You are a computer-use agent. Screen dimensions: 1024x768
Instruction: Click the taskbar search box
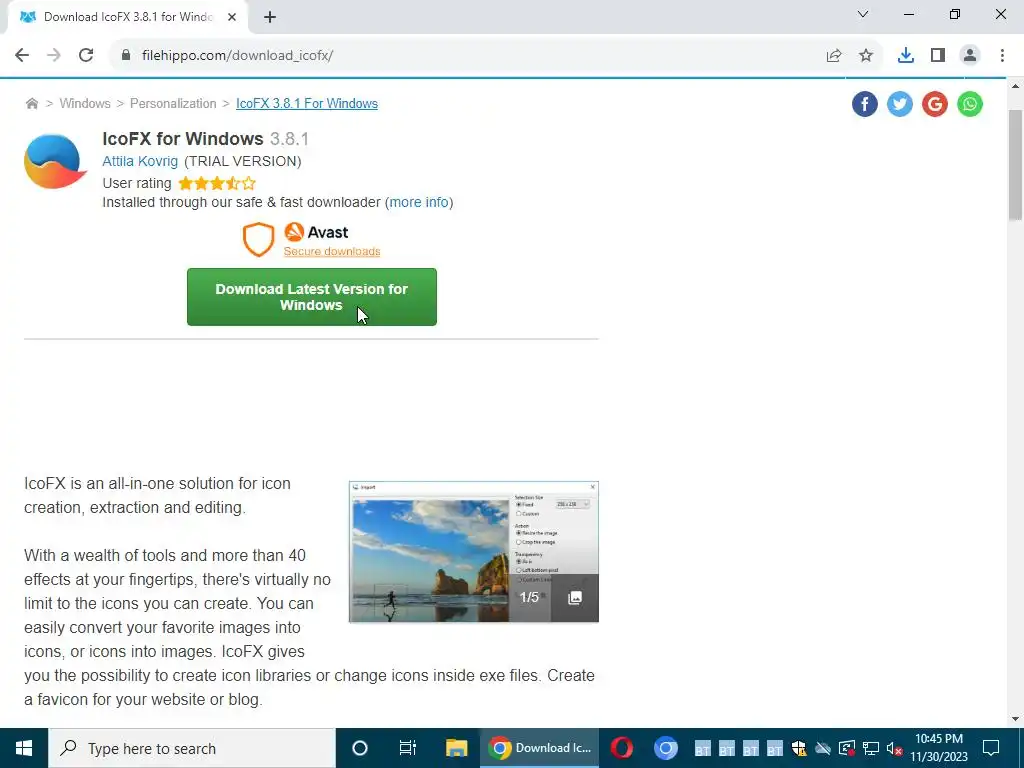point(191,748)
